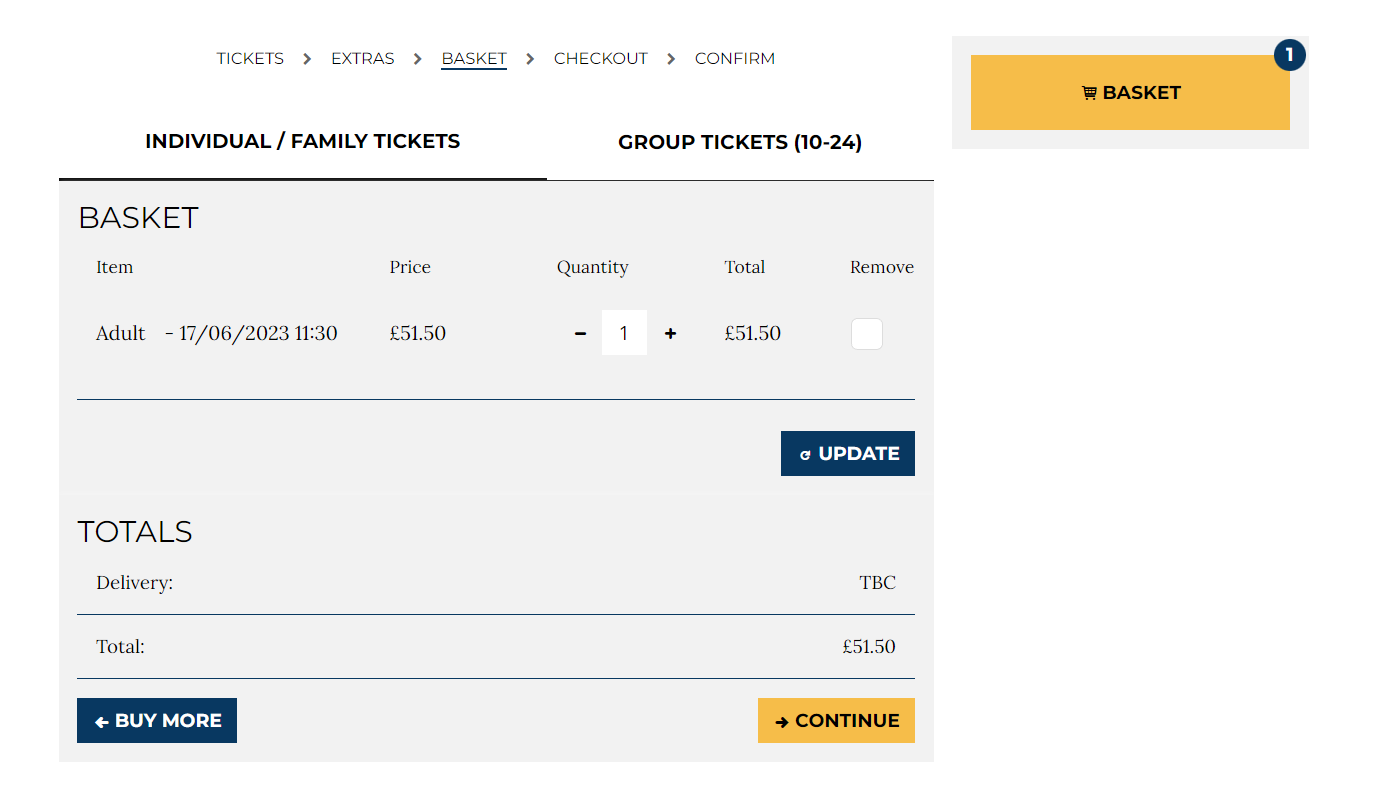Click the right arrow icon on Continue
Viewport: 1391px width, 786px height.
point(782,722)
